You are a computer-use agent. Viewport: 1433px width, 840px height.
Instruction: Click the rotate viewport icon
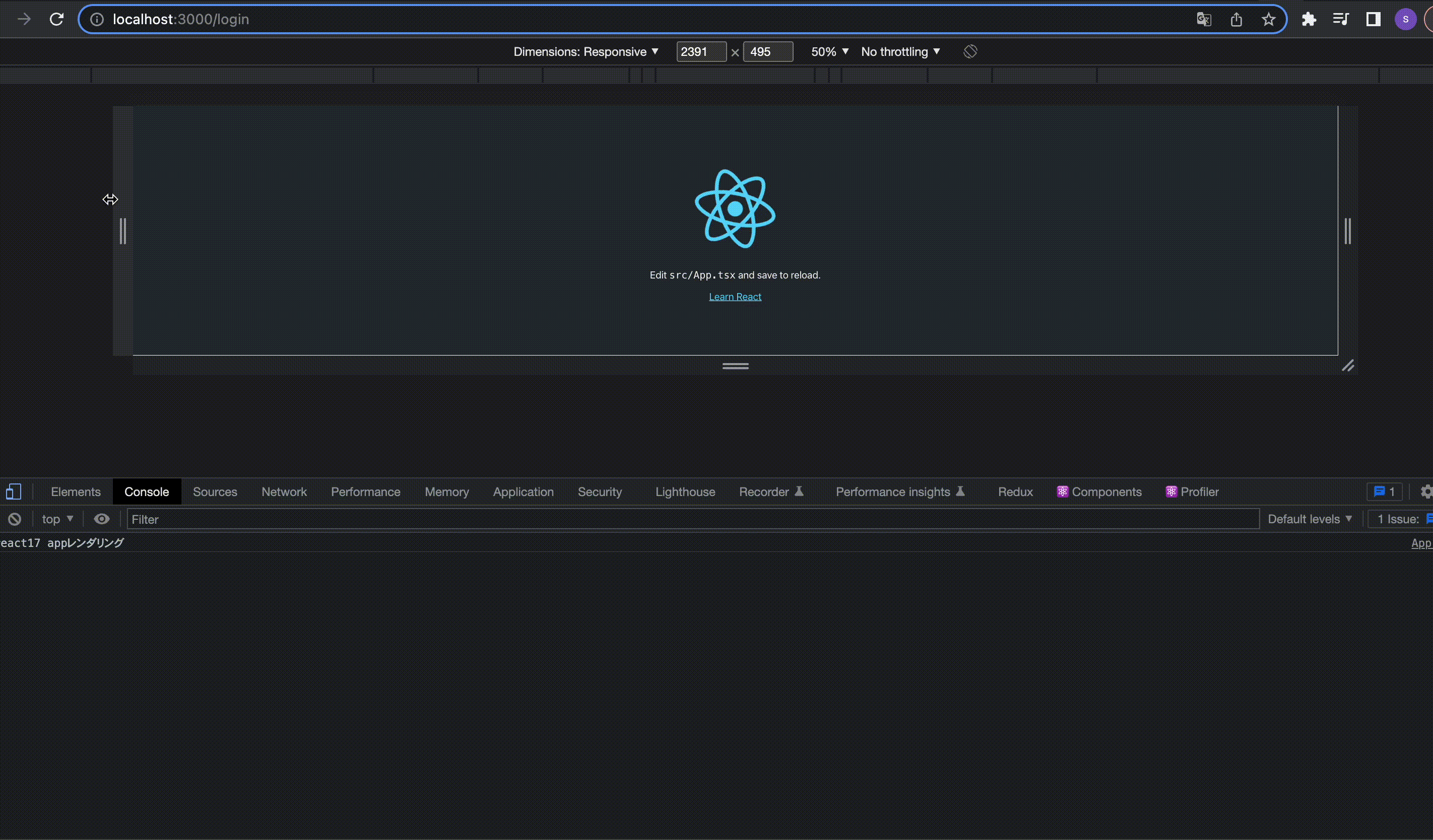pos(970,52)
